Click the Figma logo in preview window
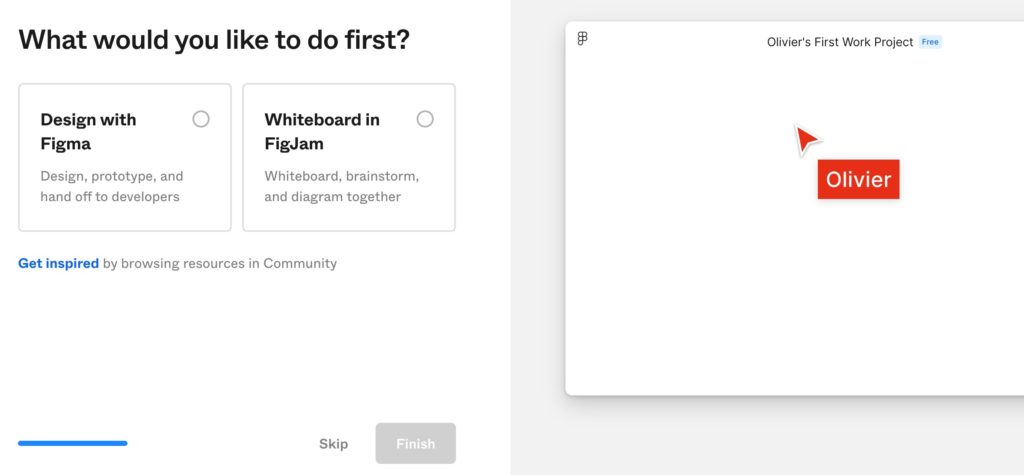1024x475 pixels. [x=583, y=39]
